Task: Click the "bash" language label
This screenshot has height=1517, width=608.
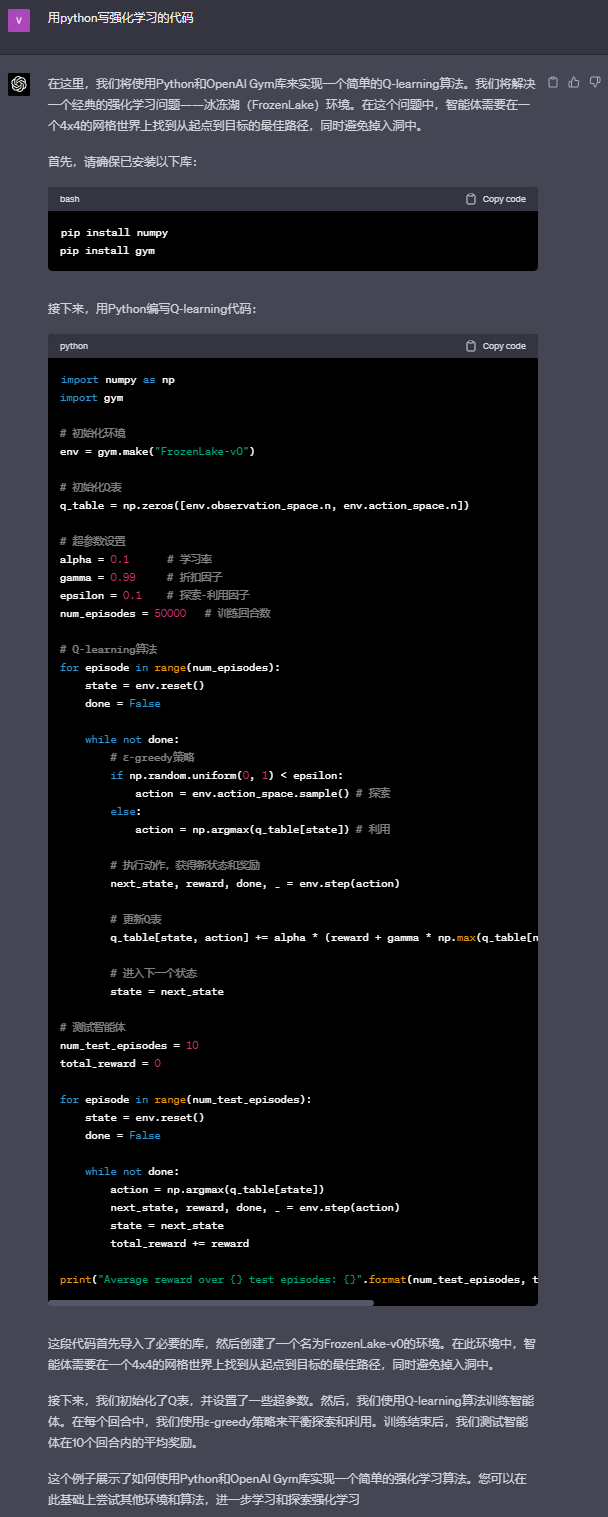Action: click(70, 199)
